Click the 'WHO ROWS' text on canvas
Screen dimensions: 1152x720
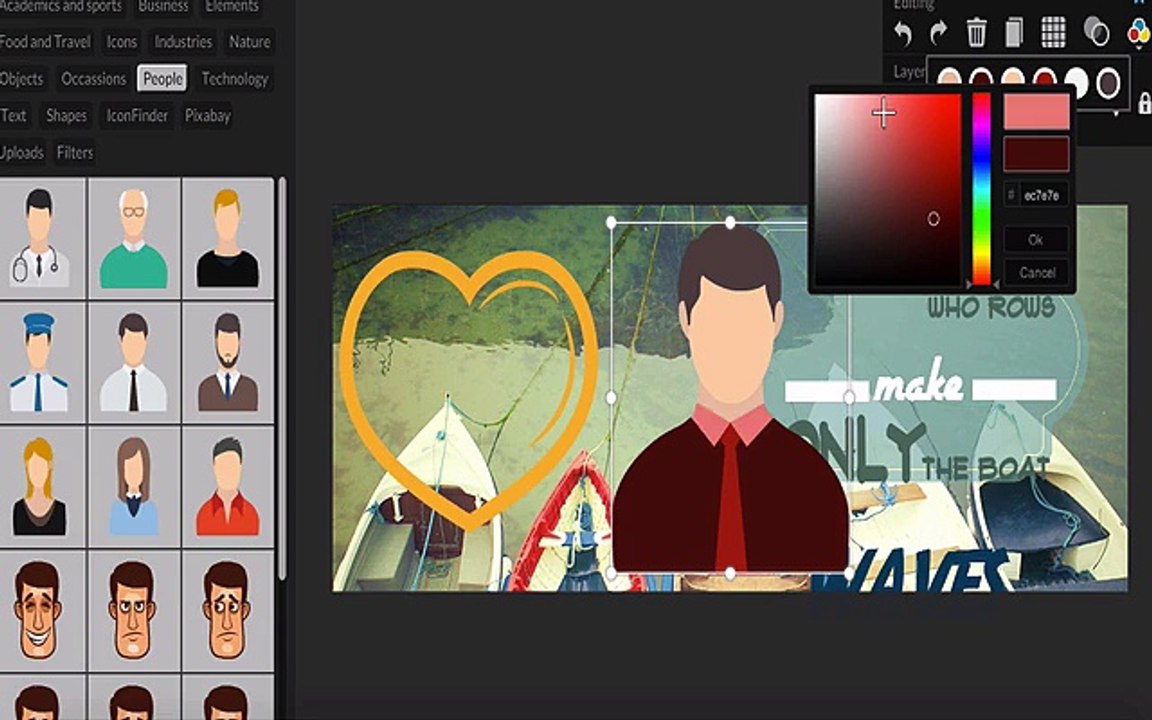[x=990, y=306]
